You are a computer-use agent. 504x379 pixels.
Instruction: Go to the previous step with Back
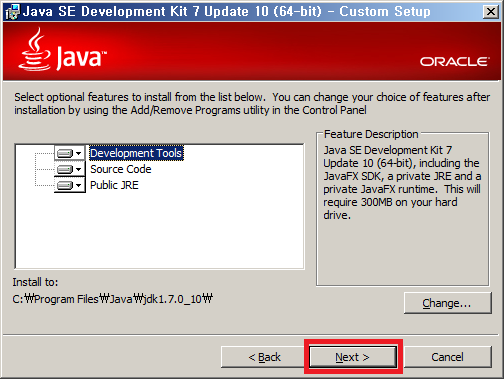(264, 357)
